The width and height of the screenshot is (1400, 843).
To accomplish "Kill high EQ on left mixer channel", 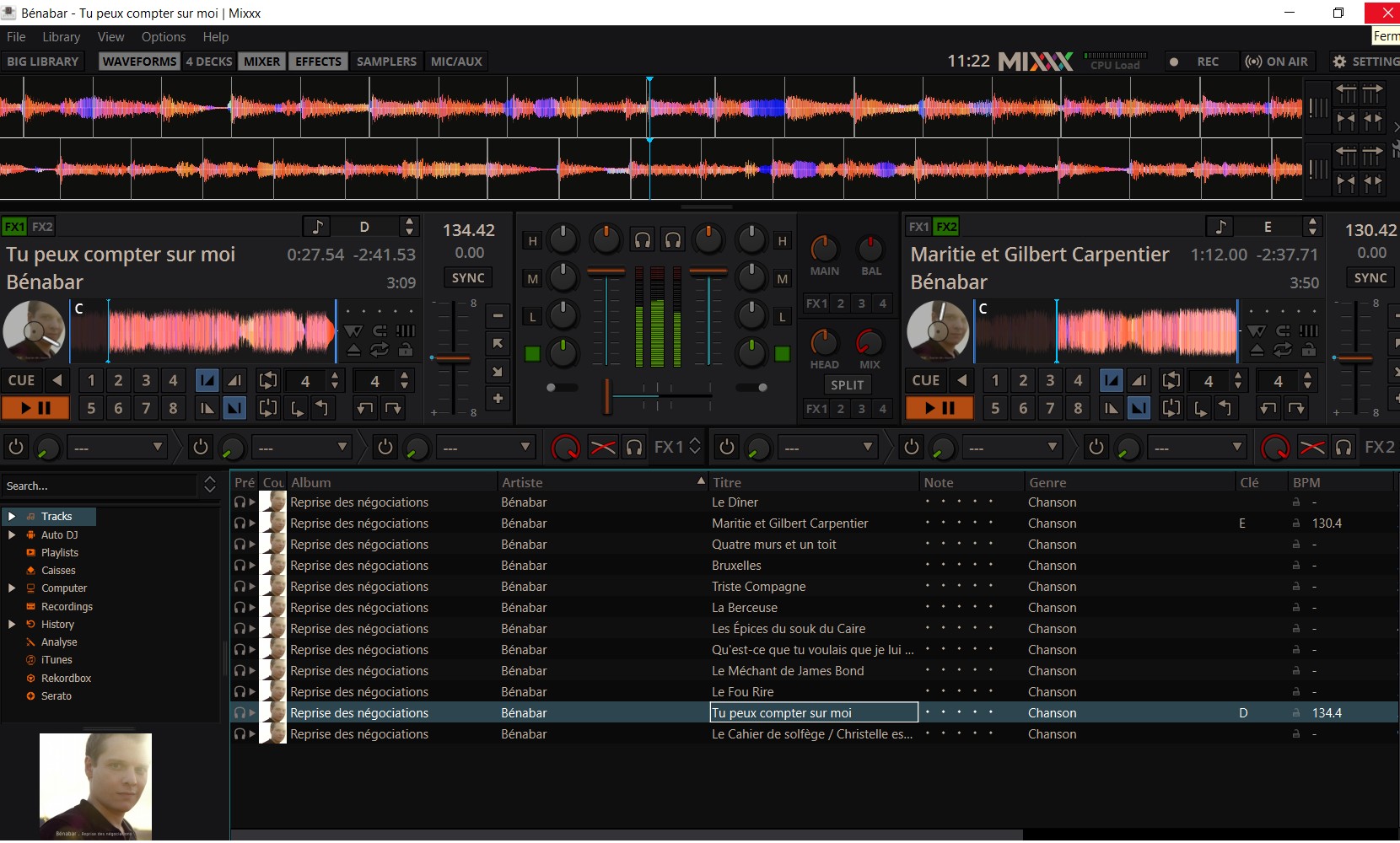I will tap(532, 241).
